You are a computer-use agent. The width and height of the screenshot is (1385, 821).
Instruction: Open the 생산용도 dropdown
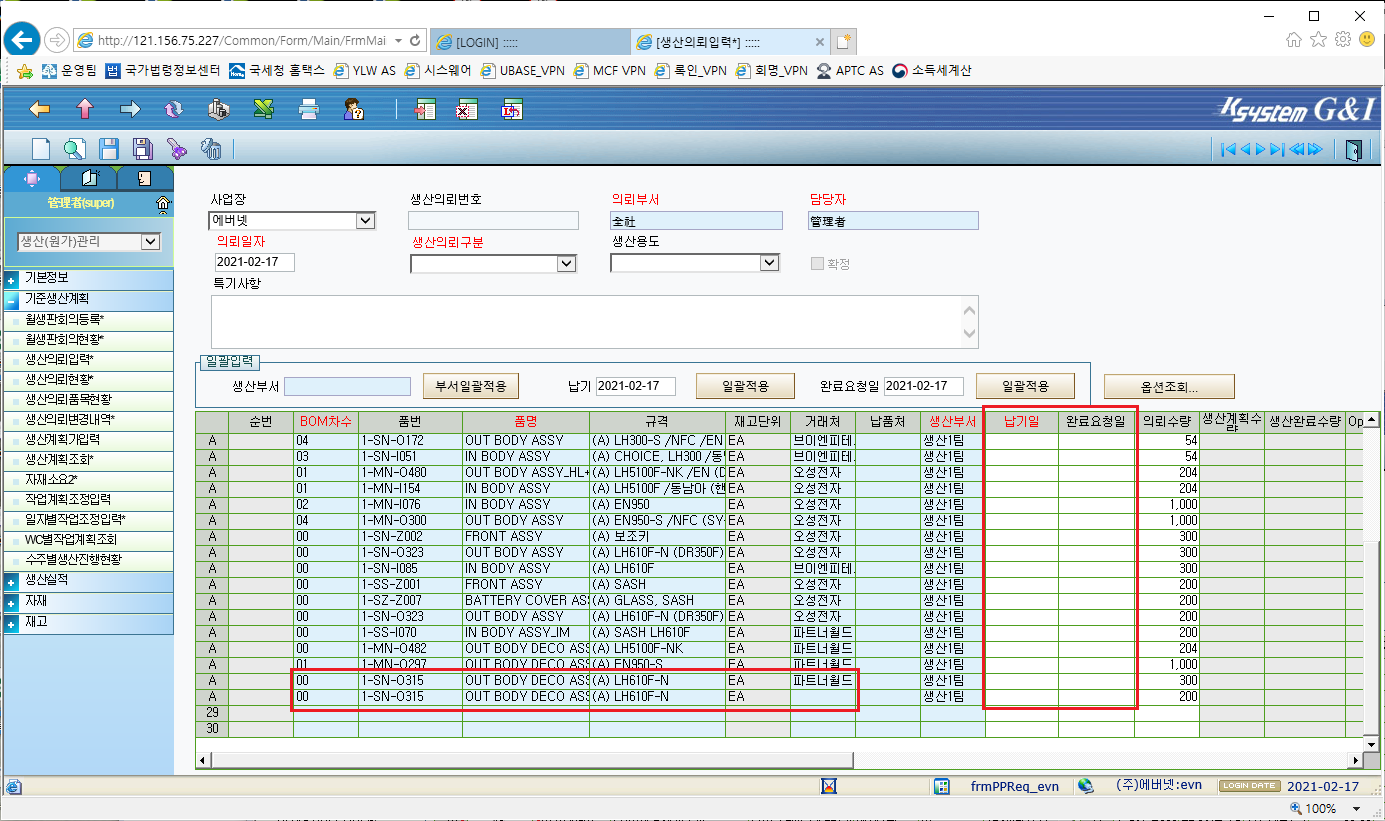[694, 263]
